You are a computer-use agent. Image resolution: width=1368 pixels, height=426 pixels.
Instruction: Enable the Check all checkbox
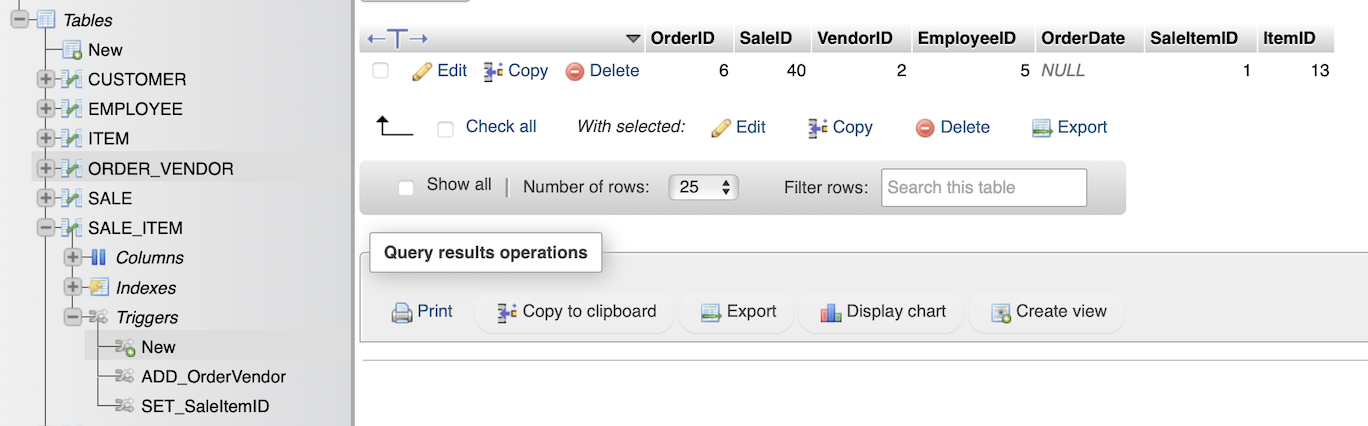pos(446,128)
